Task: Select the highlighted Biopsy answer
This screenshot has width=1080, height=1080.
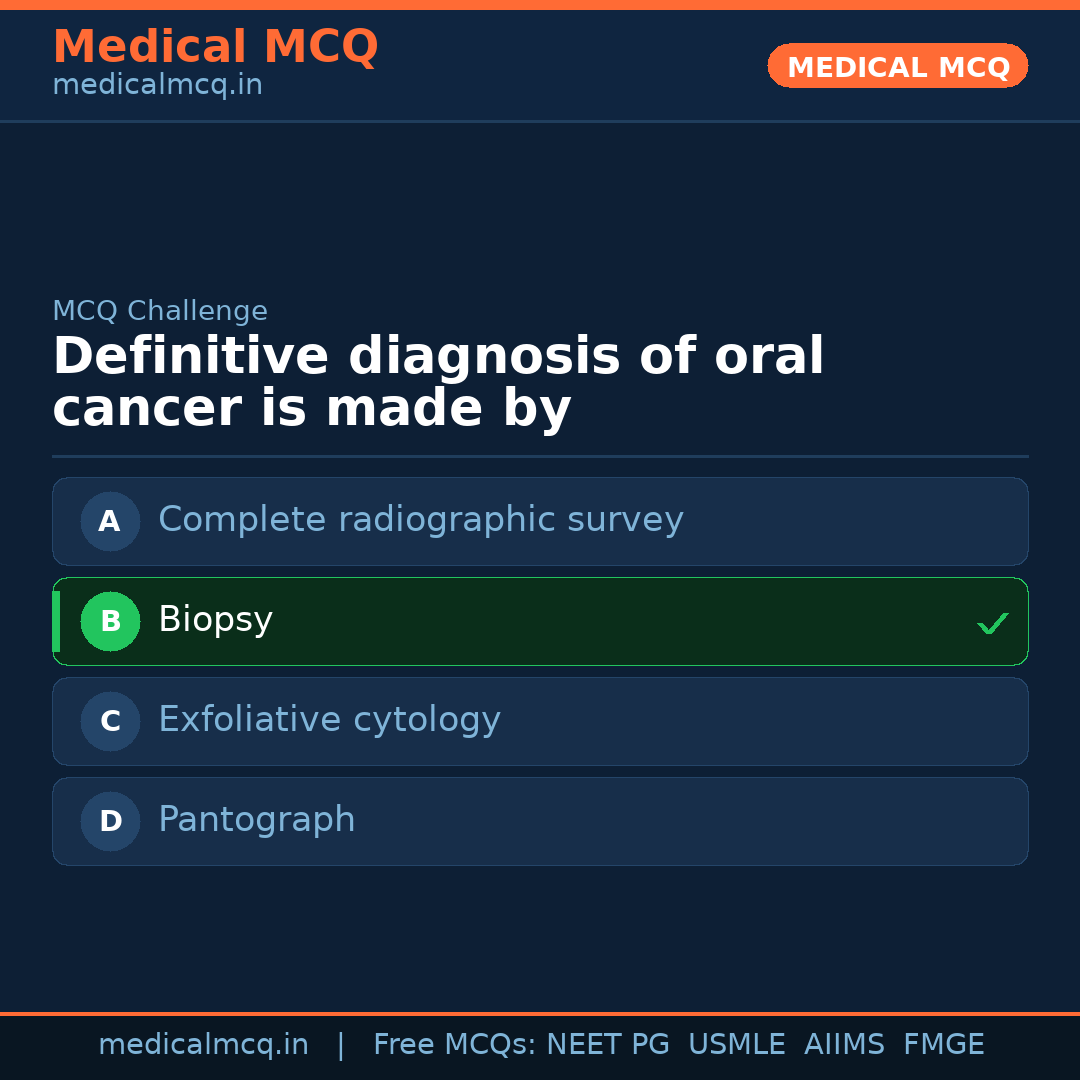Action: tap(540, 621)
